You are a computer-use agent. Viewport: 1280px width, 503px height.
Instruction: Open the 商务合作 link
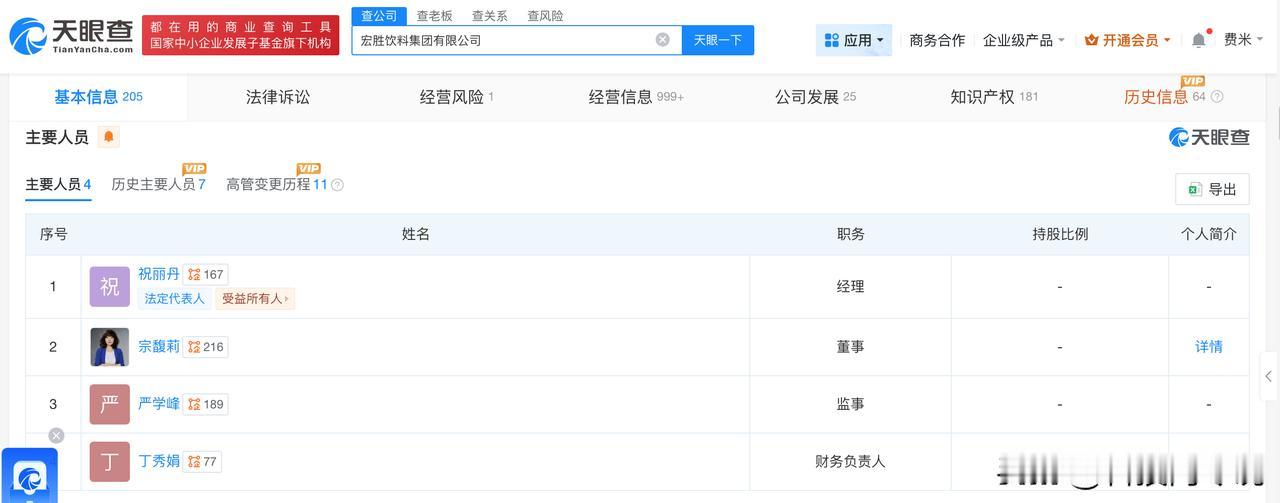937,40
